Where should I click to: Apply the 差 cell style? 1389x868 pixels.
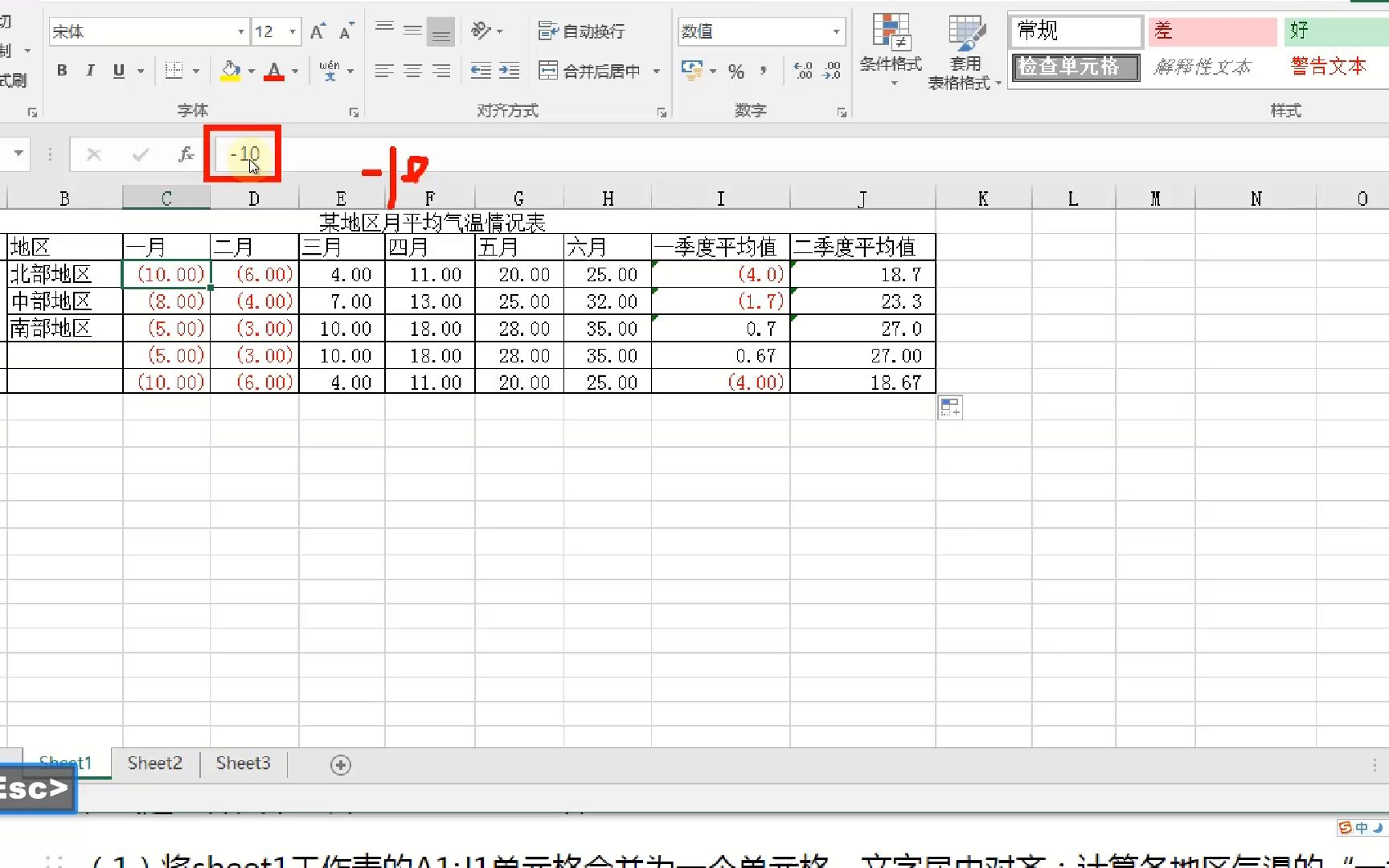tap(1212, 31)
